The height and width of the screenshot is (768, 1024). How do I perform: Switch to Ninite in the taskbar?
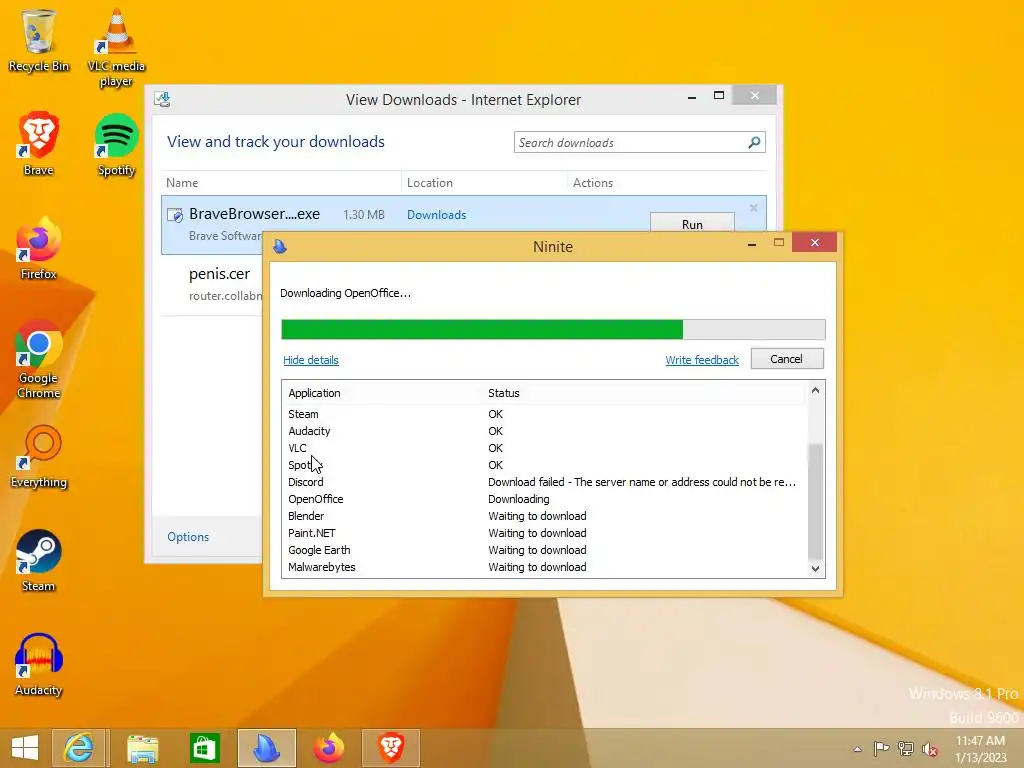[267, 748]
